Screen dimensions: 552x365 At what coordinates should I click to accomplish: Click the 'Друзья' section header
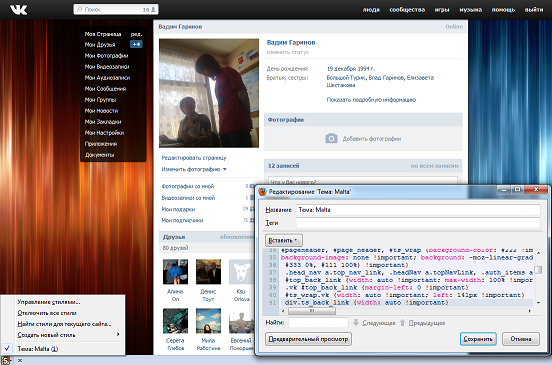(174, 237)
